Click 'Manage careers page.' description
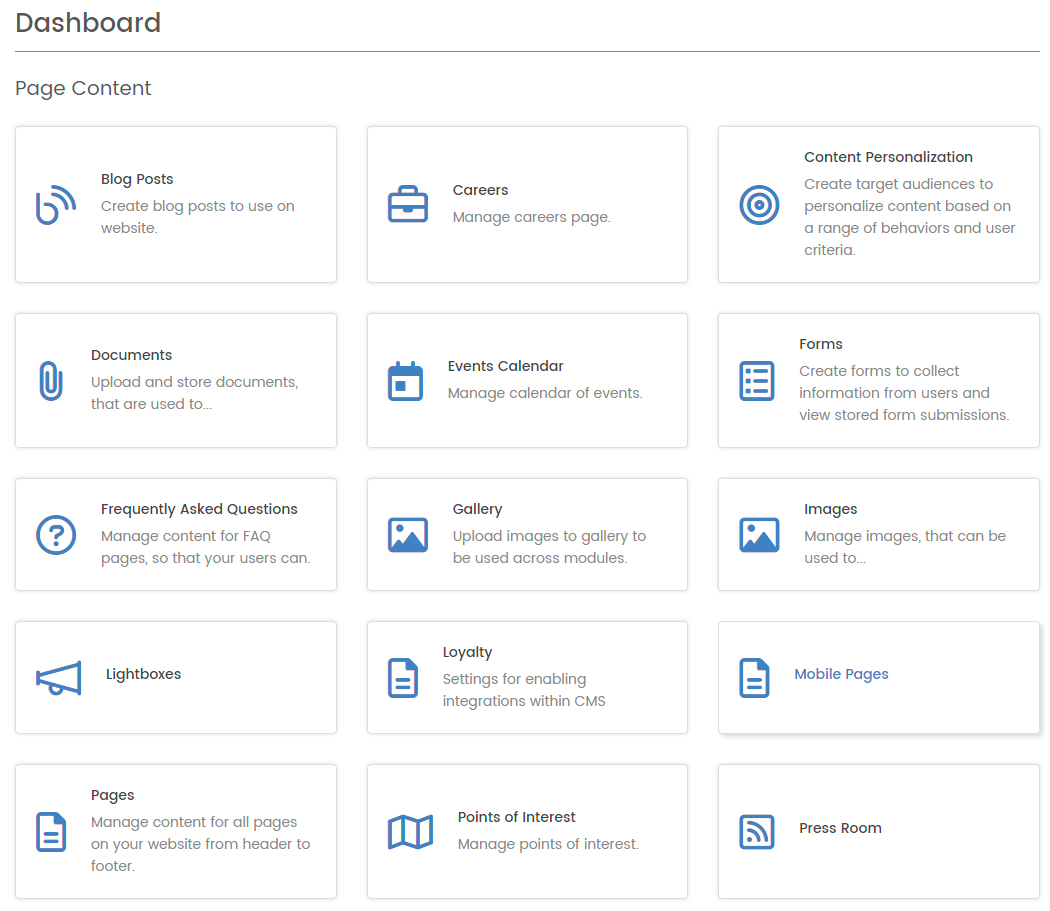Image resolution: width=1050 pixels, height=911 pixels. coord(532,217)
